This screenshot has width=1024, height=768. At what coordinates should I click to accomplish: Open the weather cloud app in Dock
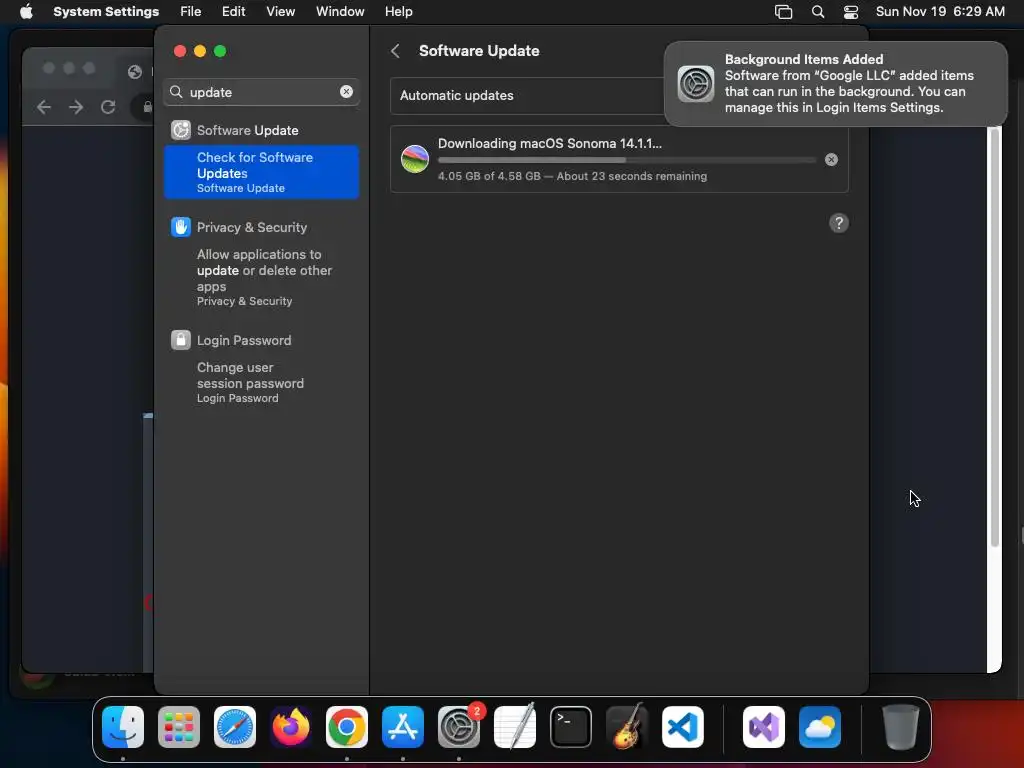click(820, 727)
